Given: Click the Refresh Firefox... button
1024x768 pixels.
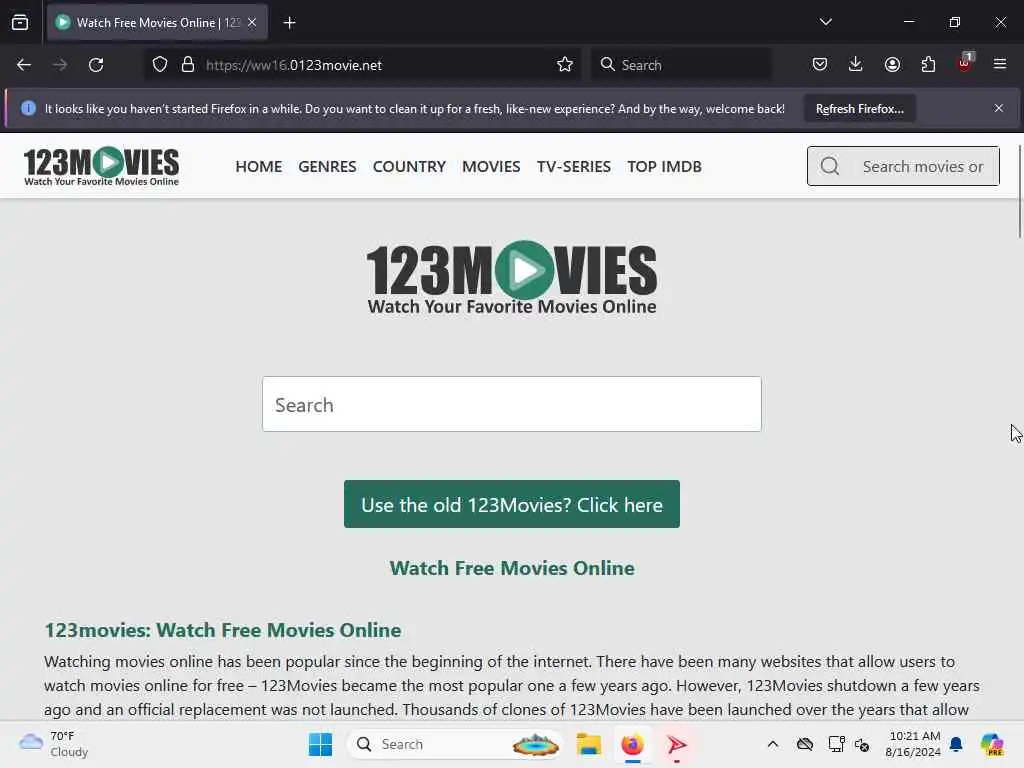Looking at the screenshot, I should pyautogui.click(x=859, y=108).
